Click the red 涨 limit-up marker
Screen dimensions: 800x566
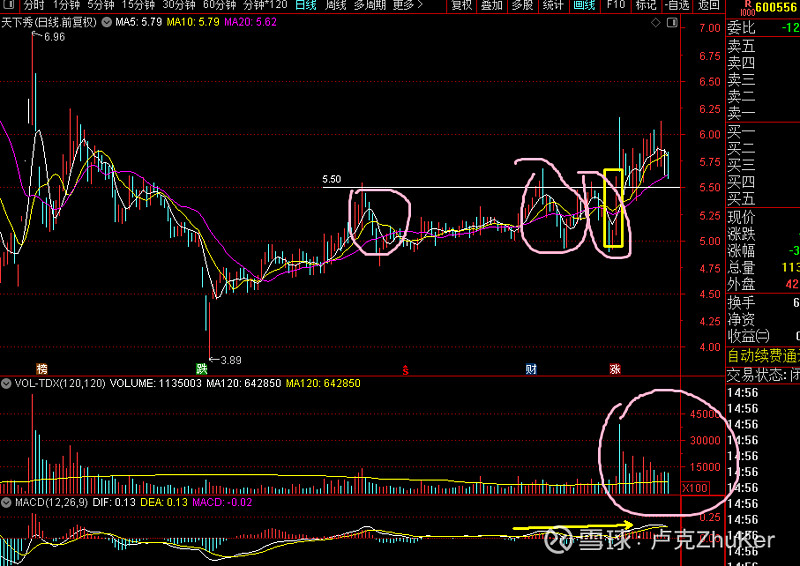click(615, 368)
